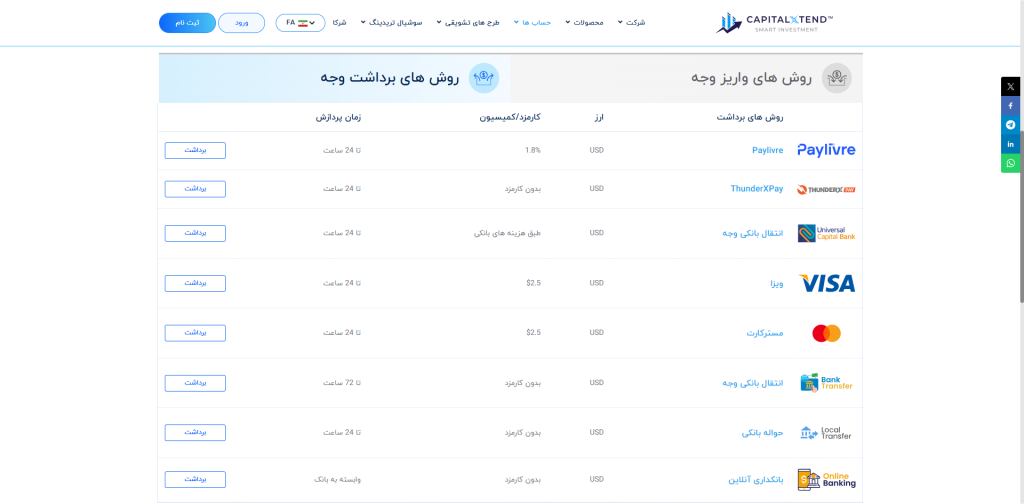Share page on X (Twitter)
This screenshot has height=504, width=1024.
(x=1010, y=86)
